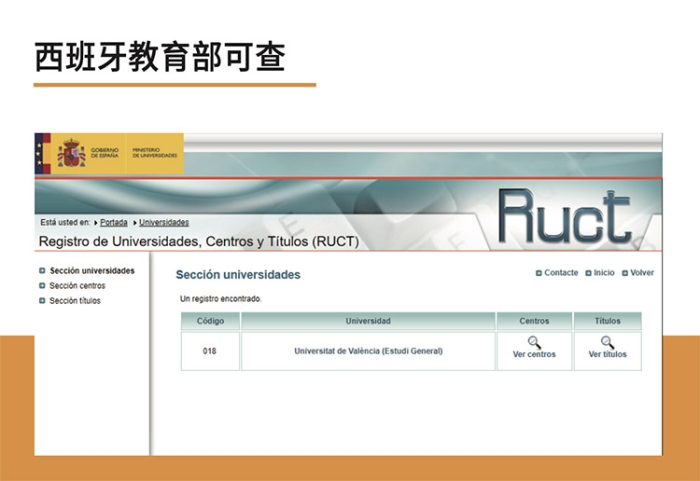This screenshot has height=481, width=700.
Task: Click the magnifier icon above Ver títulos
Action: coord(607,342)
